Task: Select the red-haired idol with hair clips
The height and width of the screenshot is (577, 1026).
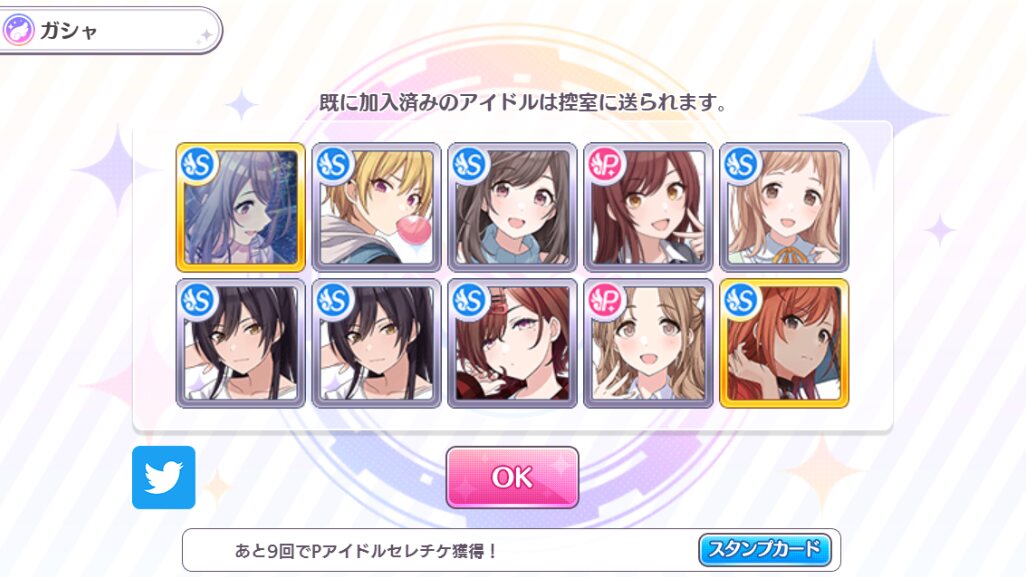Action: click(512, 343)
